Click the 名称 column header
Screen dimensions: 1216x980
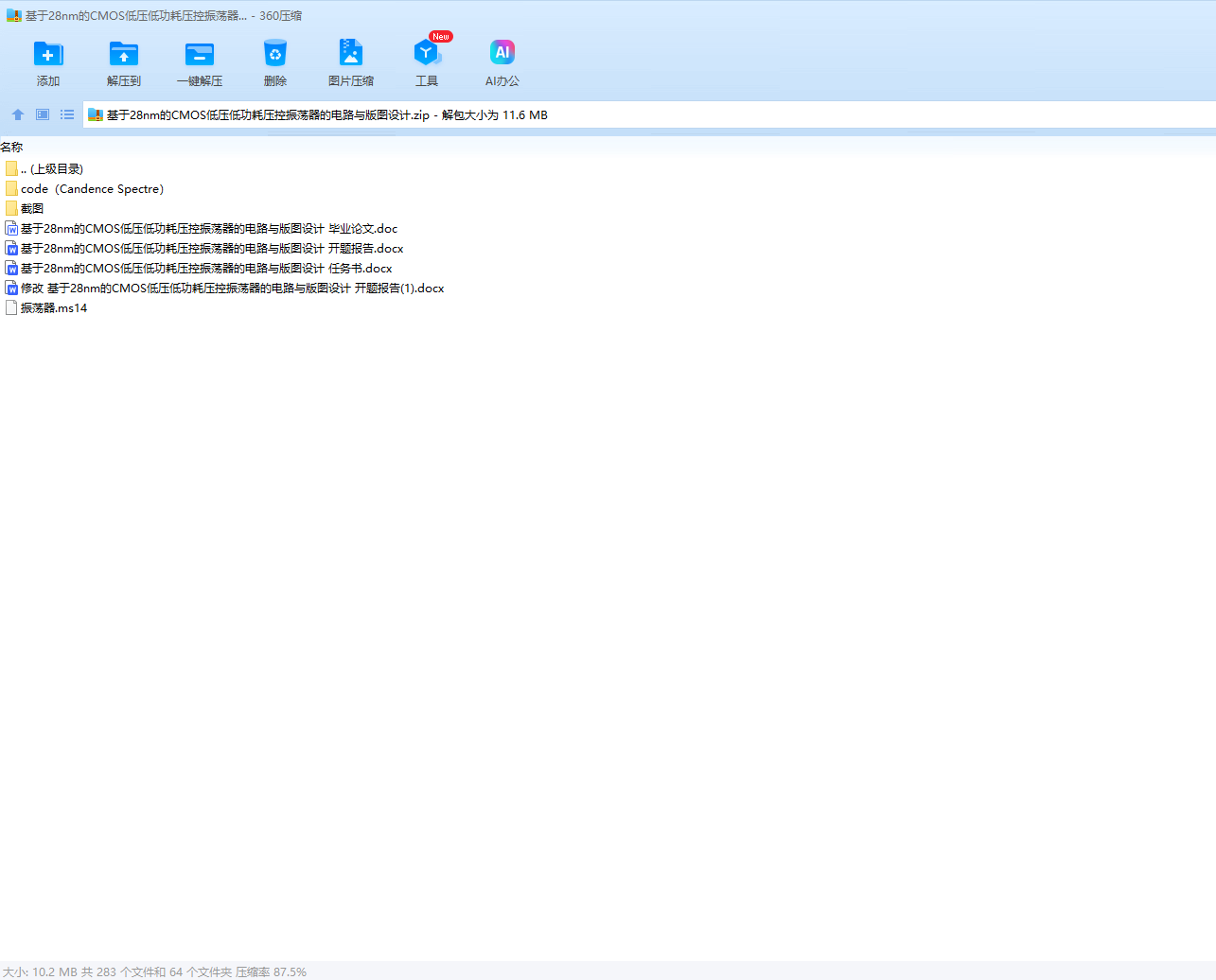tap(11, 147)
